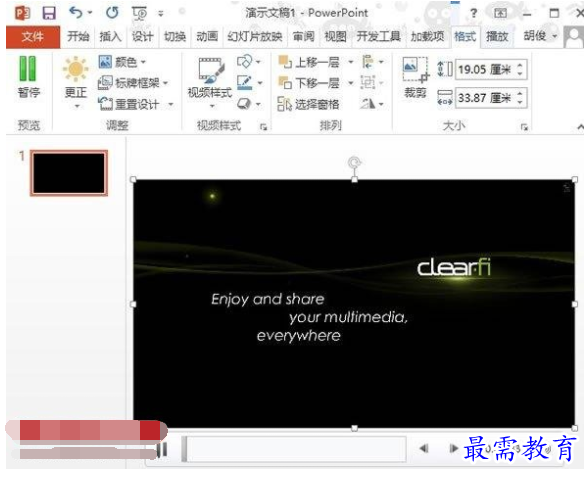The width and height of the screenshot is (585, 480).
Task: Pause the video preview with 暂停 button
Action: tap(28, 77)
